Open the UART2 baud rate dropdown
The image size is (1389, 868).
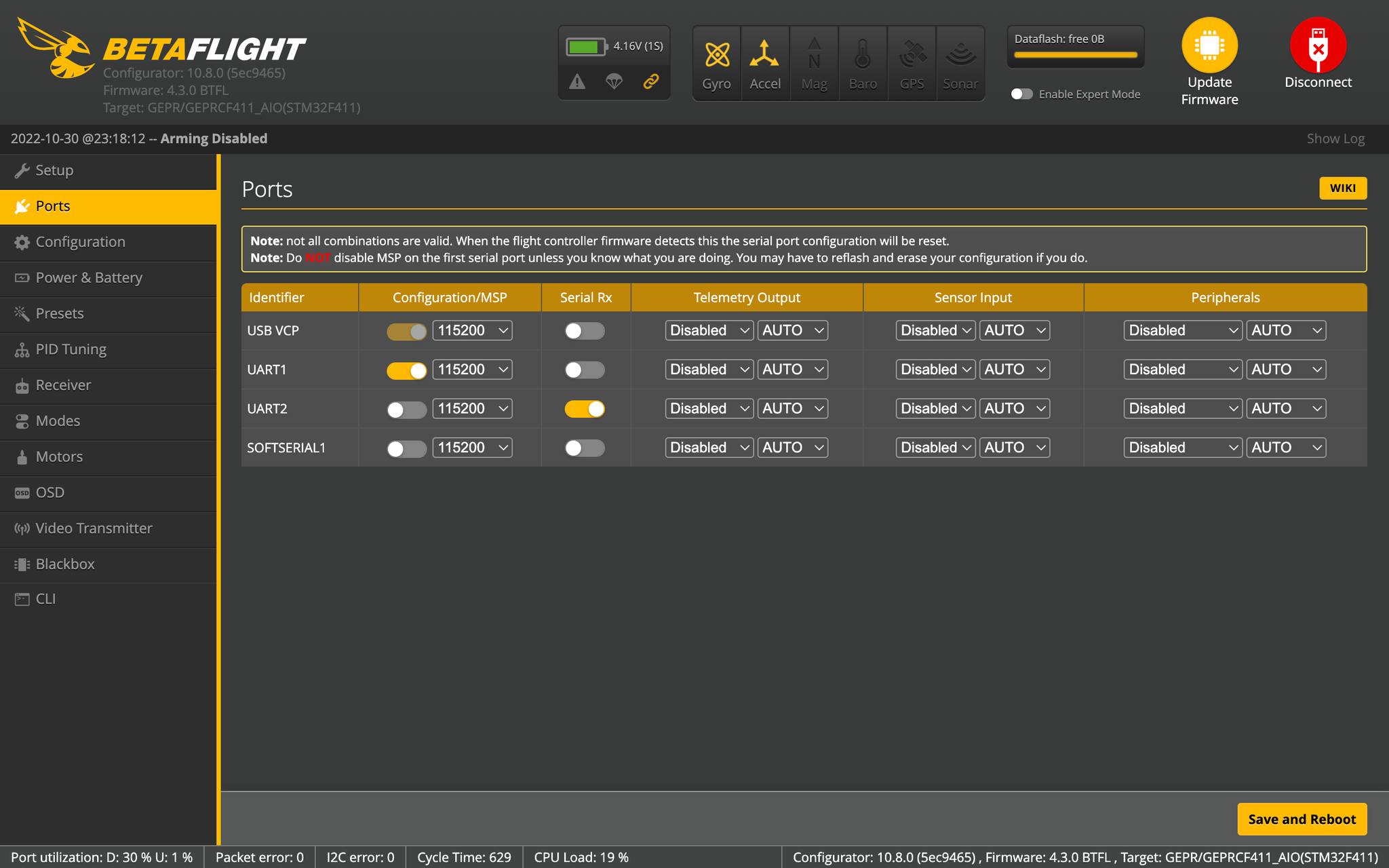472,408
